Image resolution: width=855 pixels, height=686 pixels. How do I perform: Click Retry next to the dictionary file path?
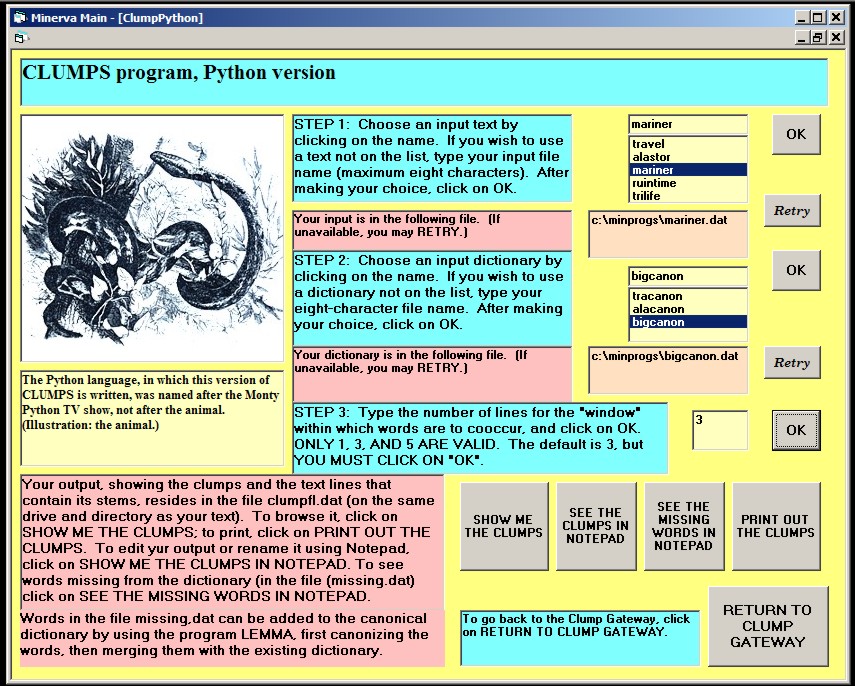click(x=792, y=363)
